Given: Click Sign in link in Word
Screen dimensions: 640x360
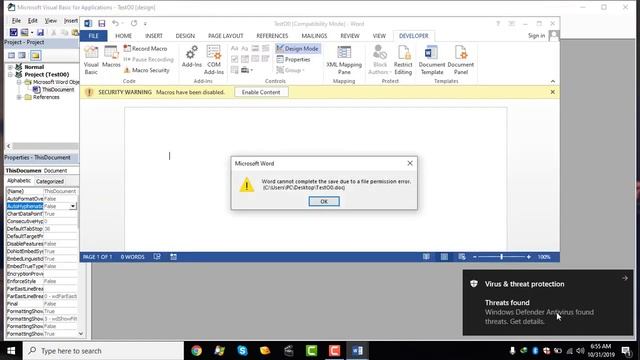Looking at the screenshot, I should (536, 36).
